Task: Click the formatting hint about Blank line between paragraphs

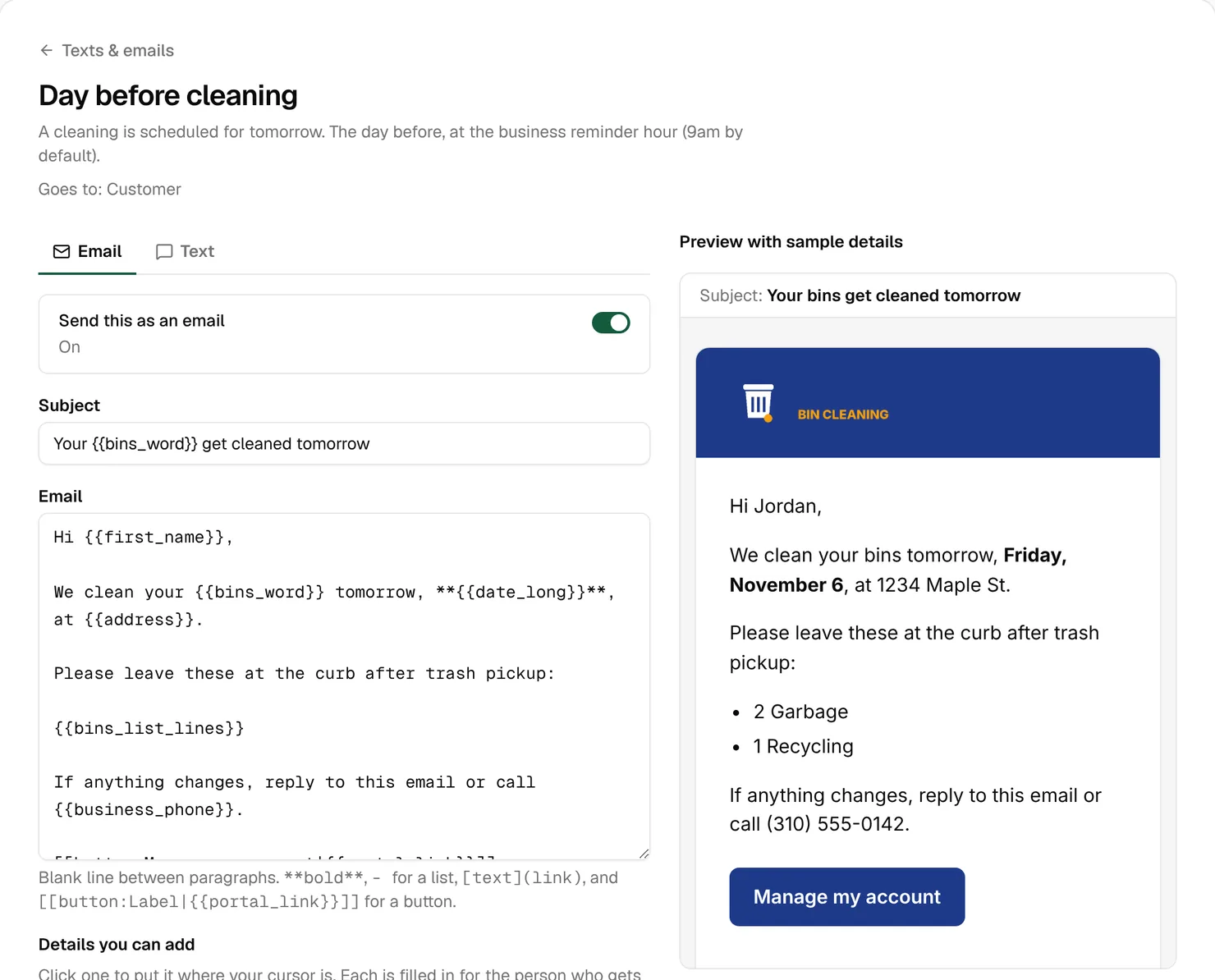Action: pyautogui.click(x=328, y=890)
